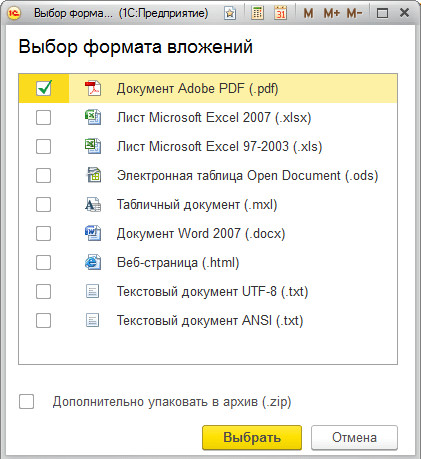
Task: Select the 'Документ Adobe PDF (.pdf)' row text
Action: (197, 89)
